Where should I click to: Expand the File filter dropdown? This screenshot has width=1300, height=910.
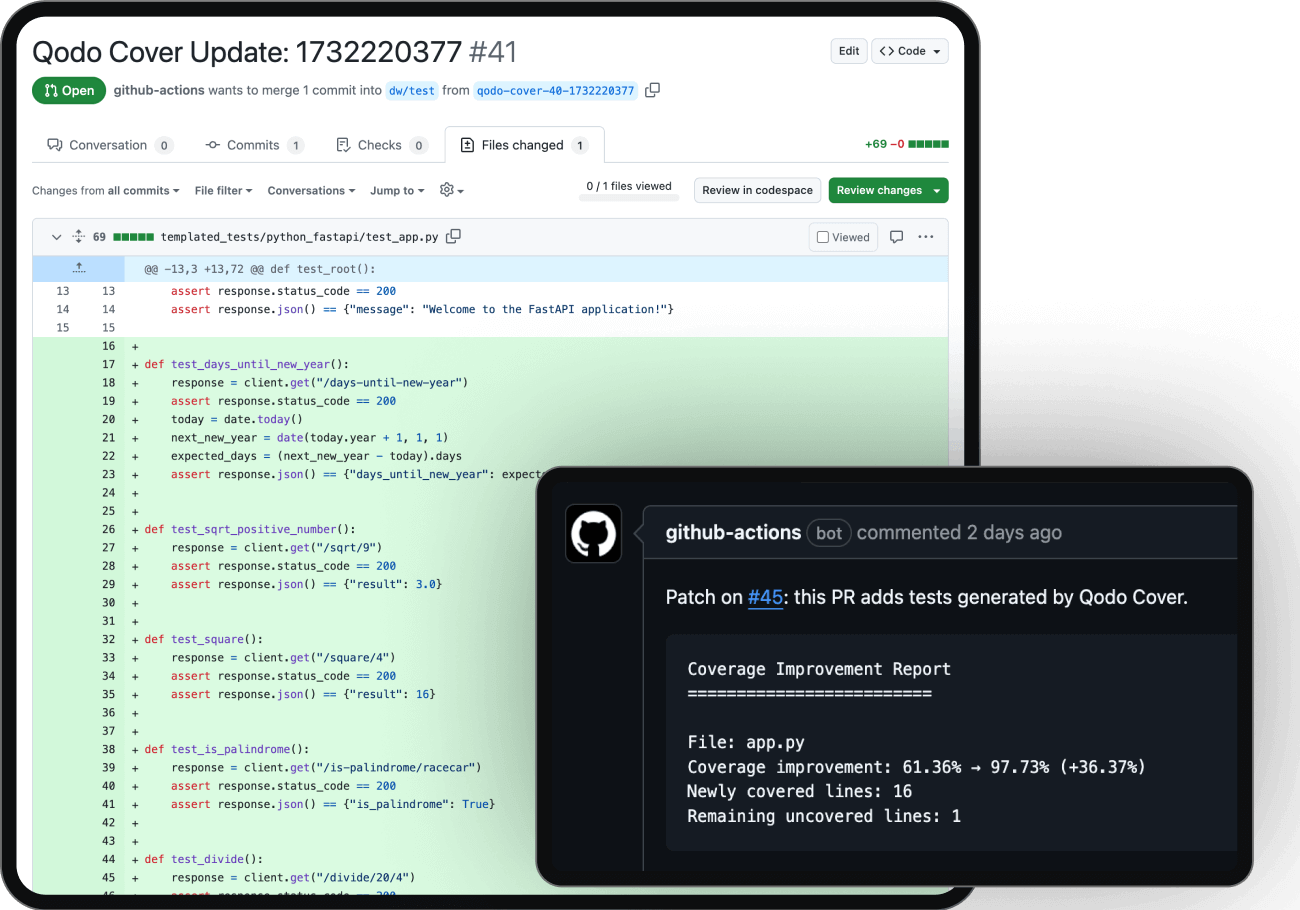click(223, 190)
